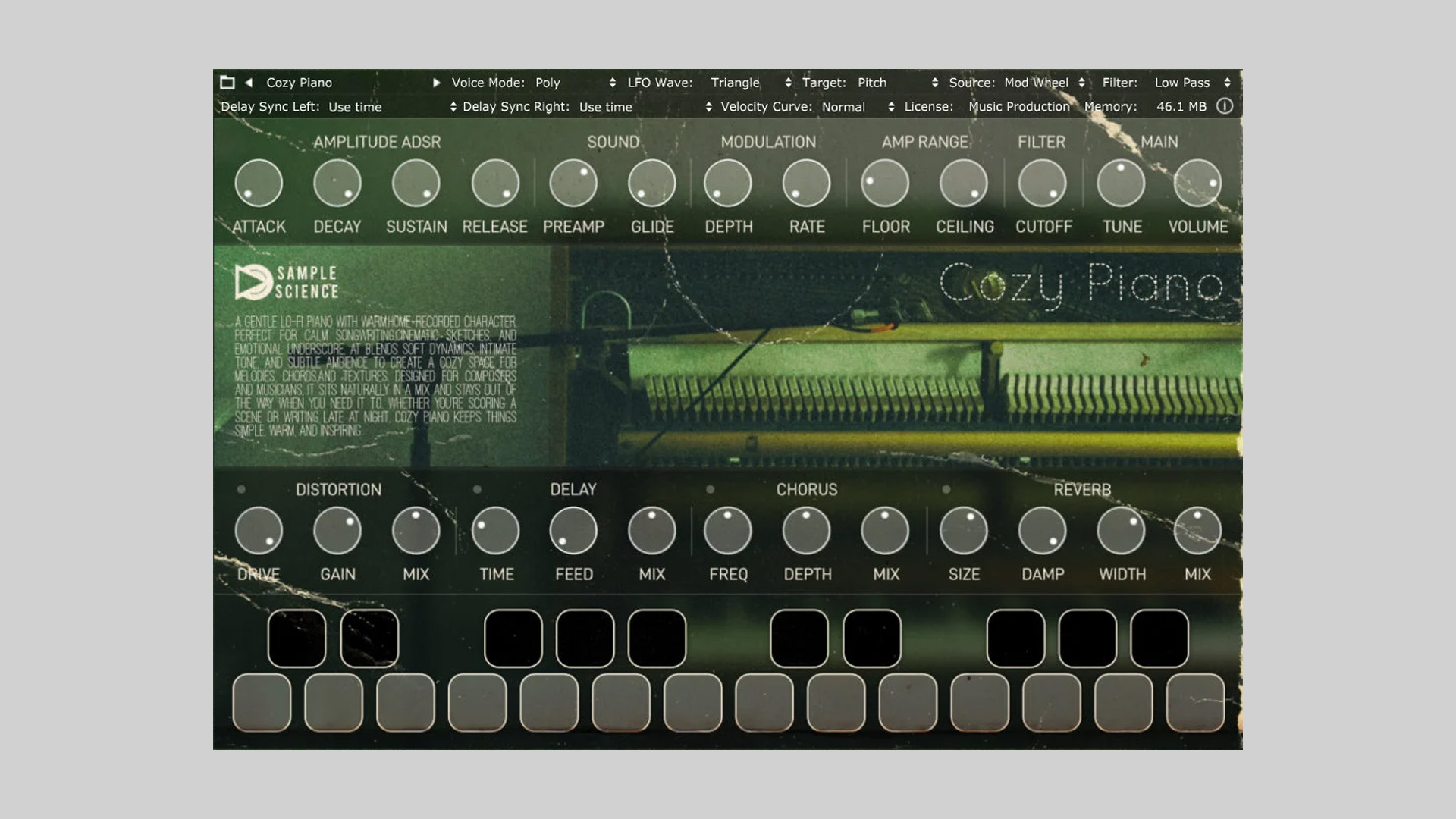This screenshot has height=819, width=1456.
Task: Toggle the Delay effect on
Action: 477,489
